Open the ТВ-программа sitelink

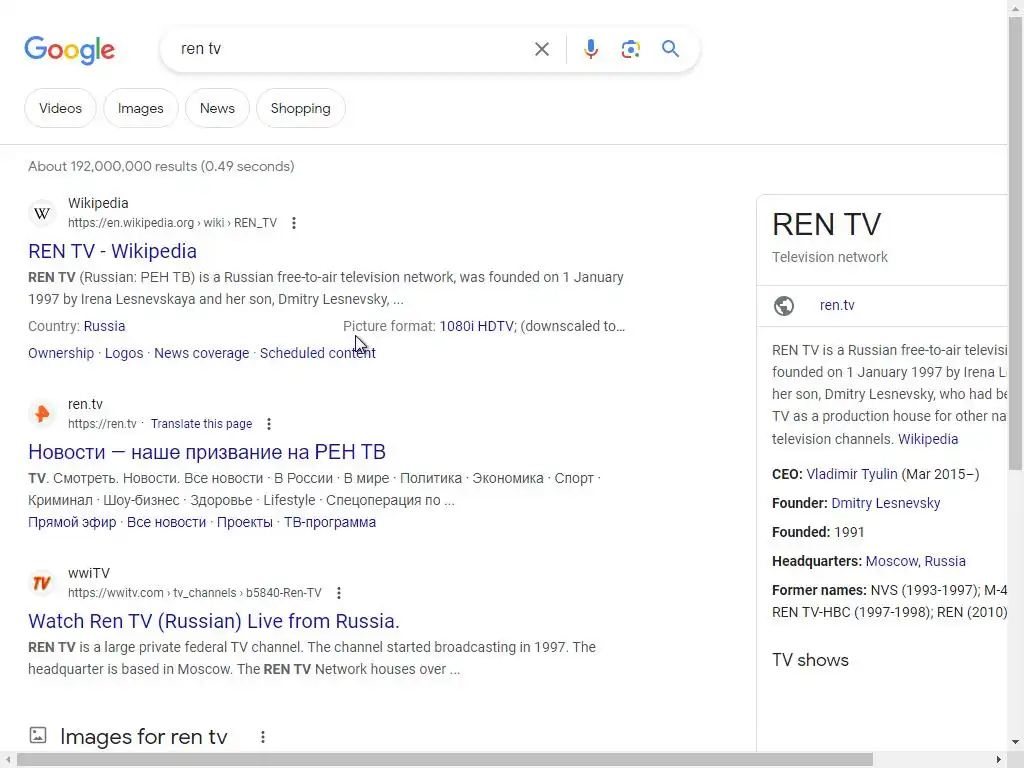point(330,522)
